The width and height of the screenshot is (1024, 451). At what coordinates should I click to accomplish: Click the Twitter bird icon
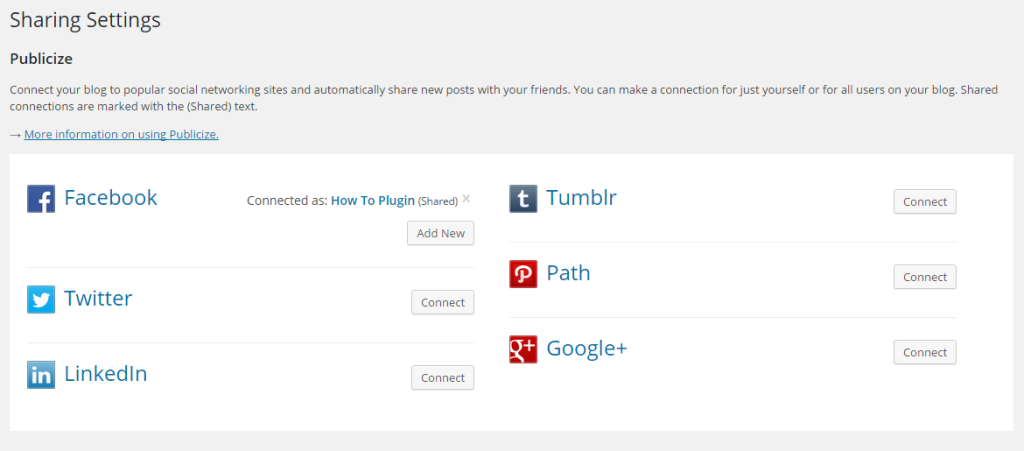pyautogui.click(x=41, y=300)
